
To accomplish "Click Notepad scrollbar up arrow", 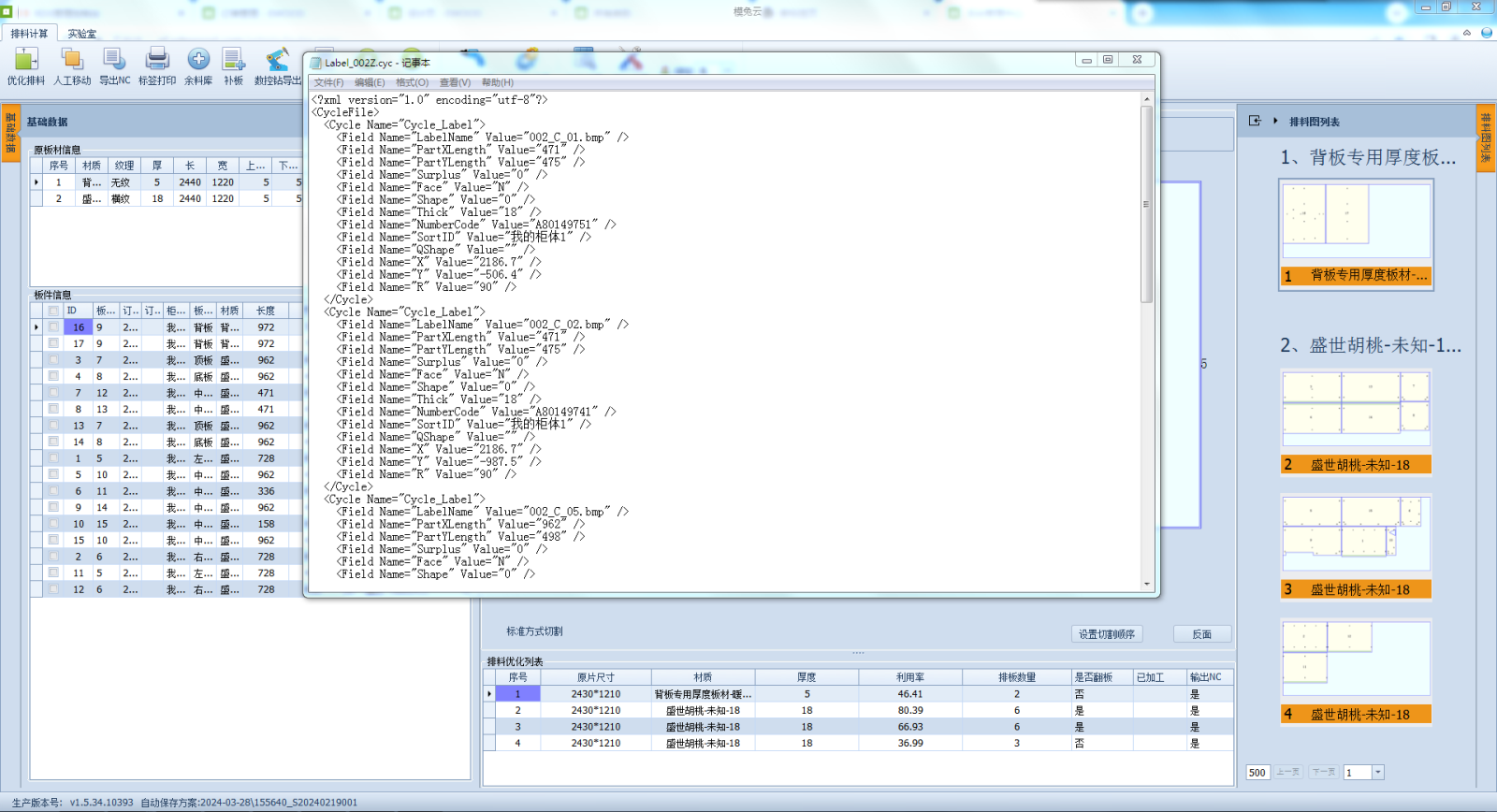I will click(x=1147, y=98).
